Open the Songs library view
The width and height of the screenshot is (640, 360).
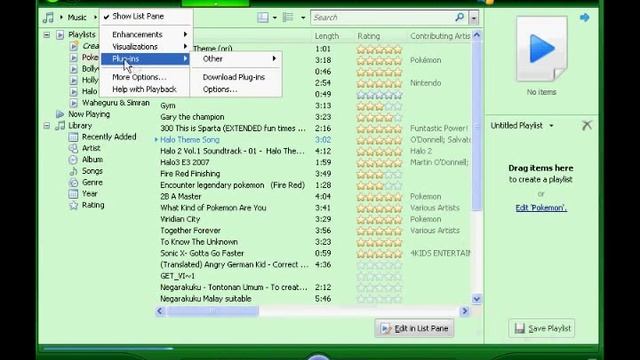click(92, 171)
